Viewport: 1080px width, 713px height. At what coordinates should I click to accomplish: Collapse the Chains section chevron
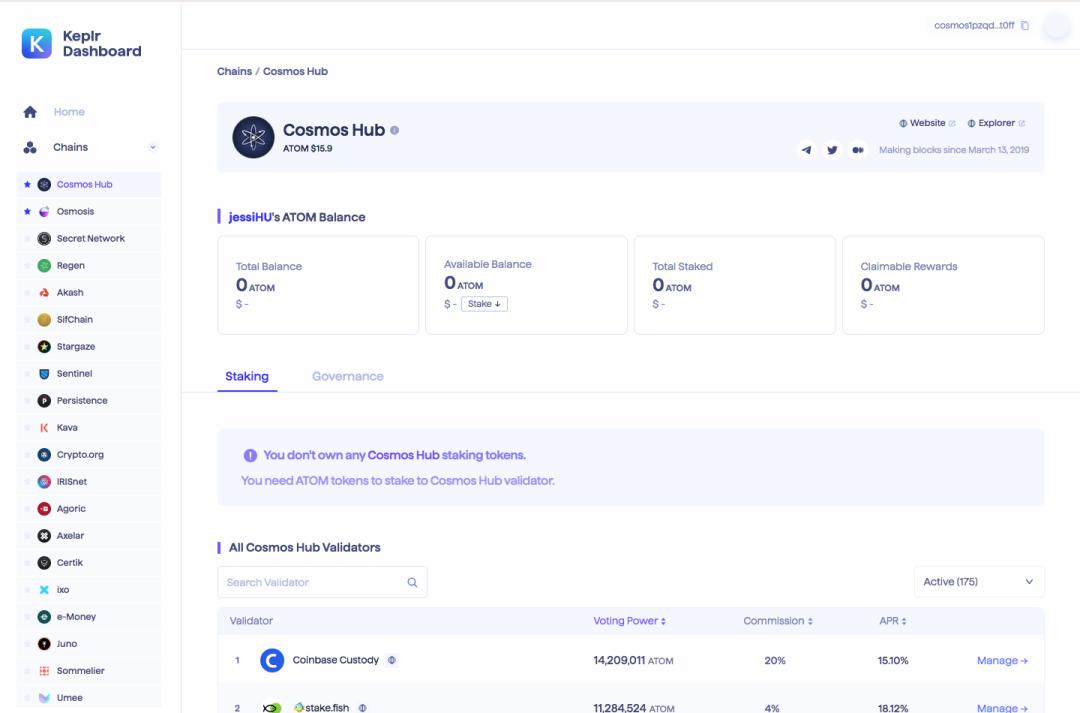153,147
